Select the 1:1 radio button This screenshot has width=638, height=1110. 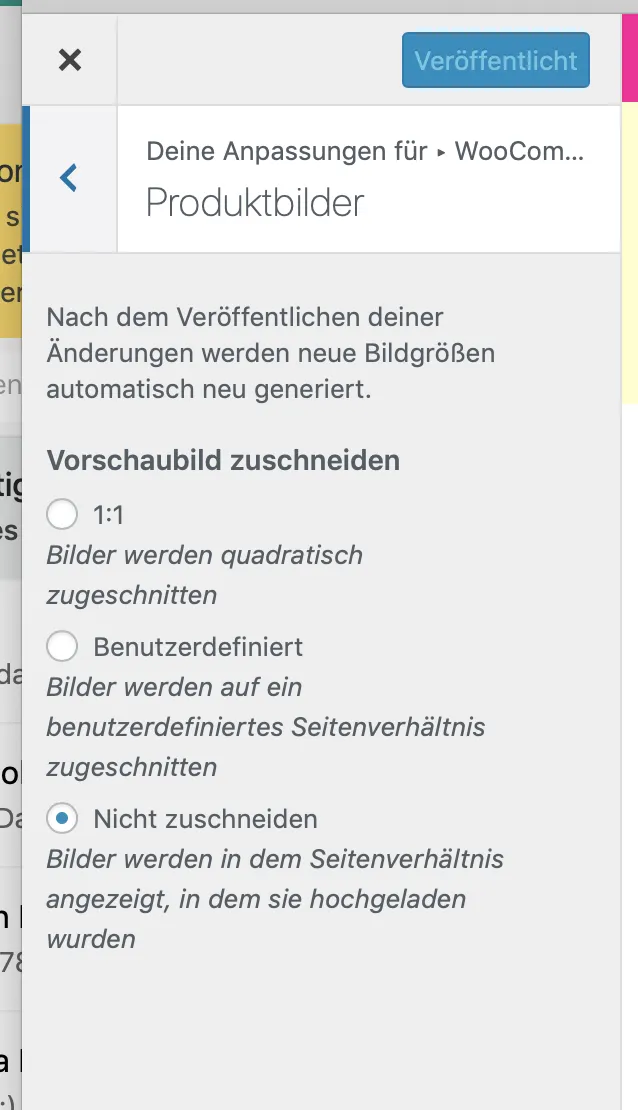click(62, 514)
